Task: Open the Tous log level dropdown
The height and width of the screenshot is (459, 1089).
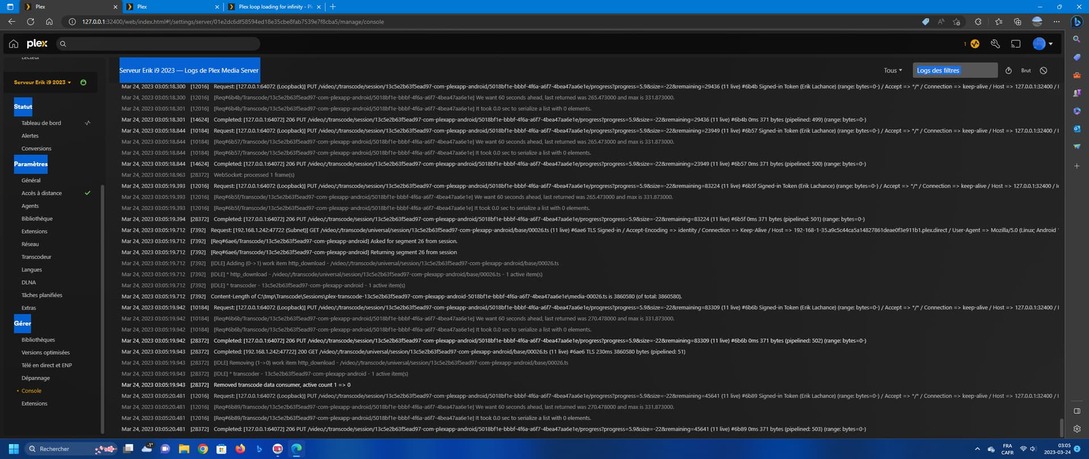Action: 892,70
